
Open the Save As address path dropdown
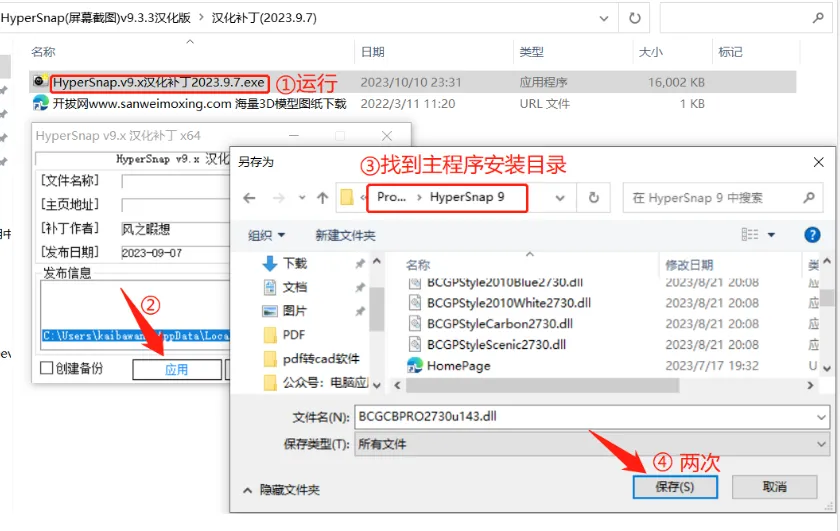(x=560, y=198)
